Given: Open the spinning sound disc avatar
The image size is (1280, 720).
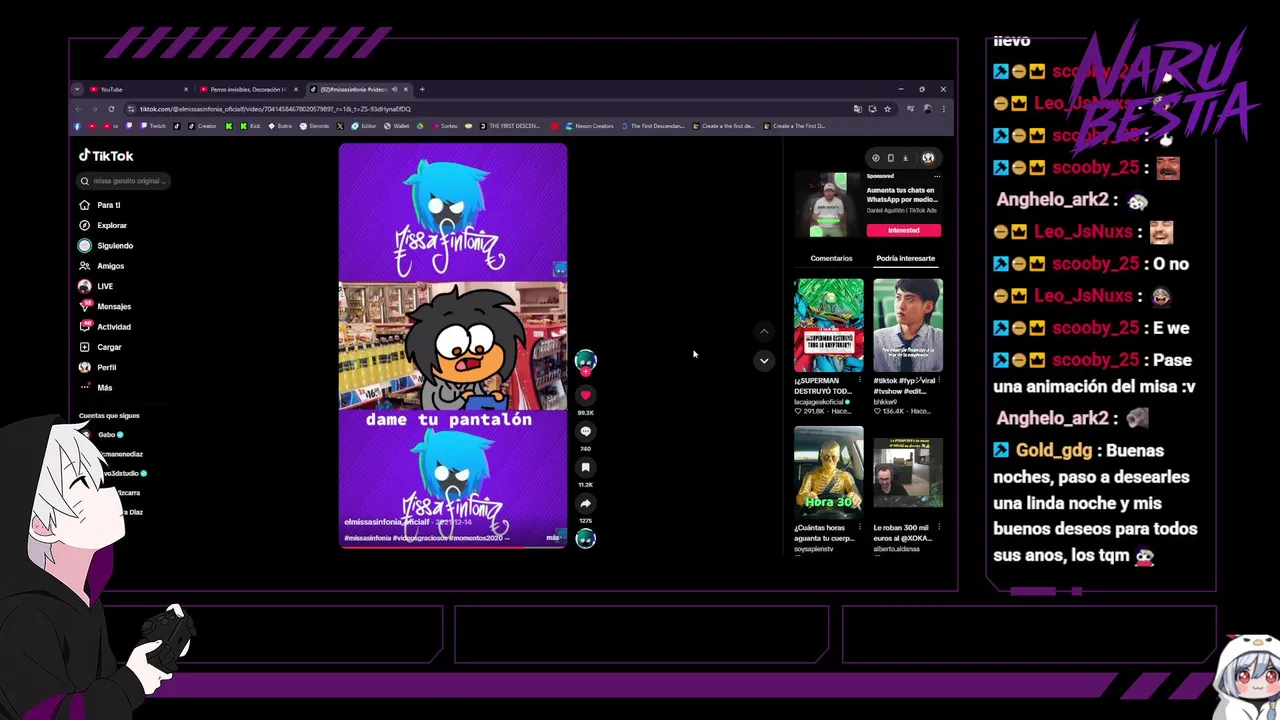Looking at the screenshot, I should (x=586, y=539).
